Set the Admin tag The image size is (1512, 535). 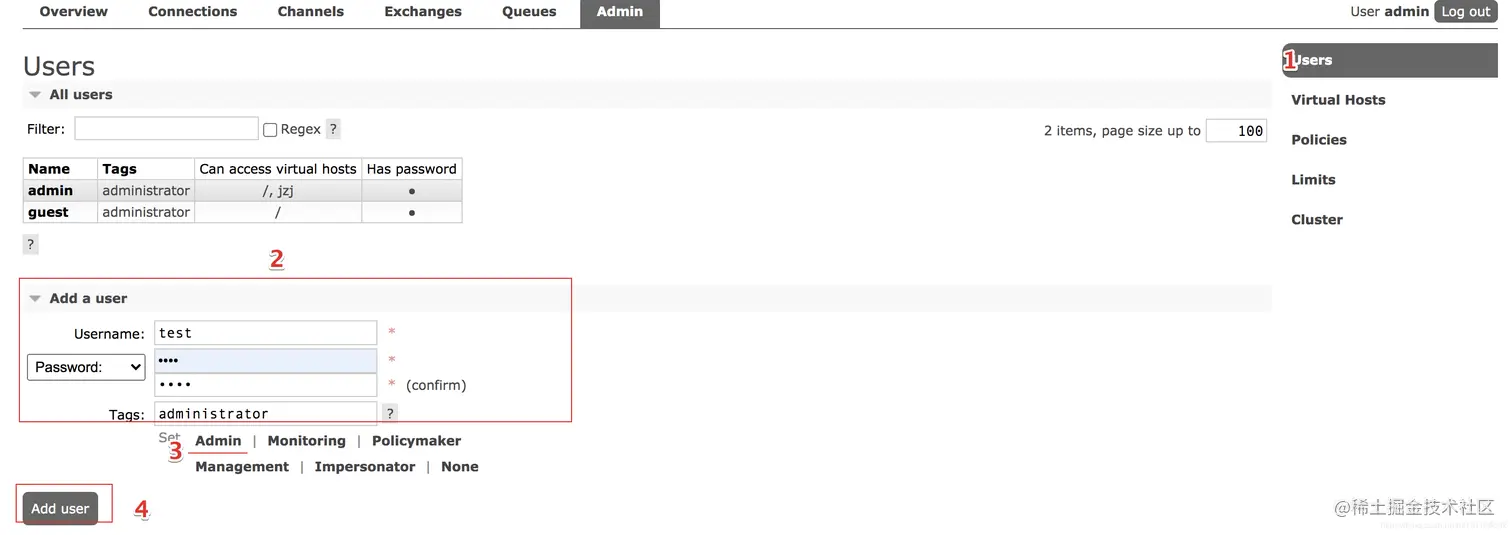pos(218,441)
